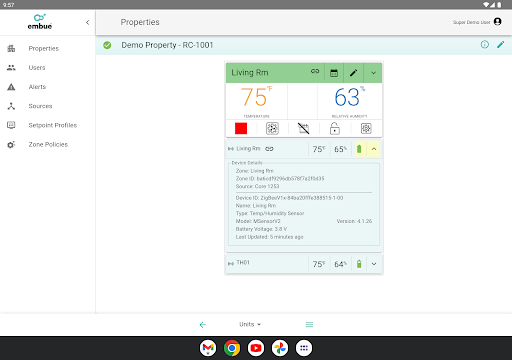This screenshot has height=360, width=512.
Task: Click the Living Rm device battery icon
Action: 359,149
